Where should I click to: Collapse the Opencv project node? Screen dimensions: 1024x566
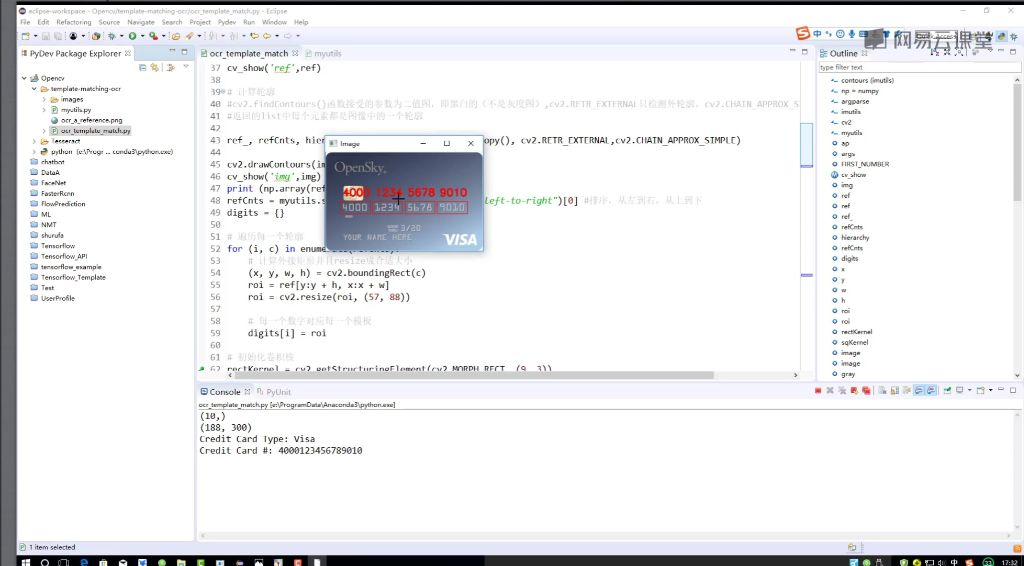[x=24, y=78]
